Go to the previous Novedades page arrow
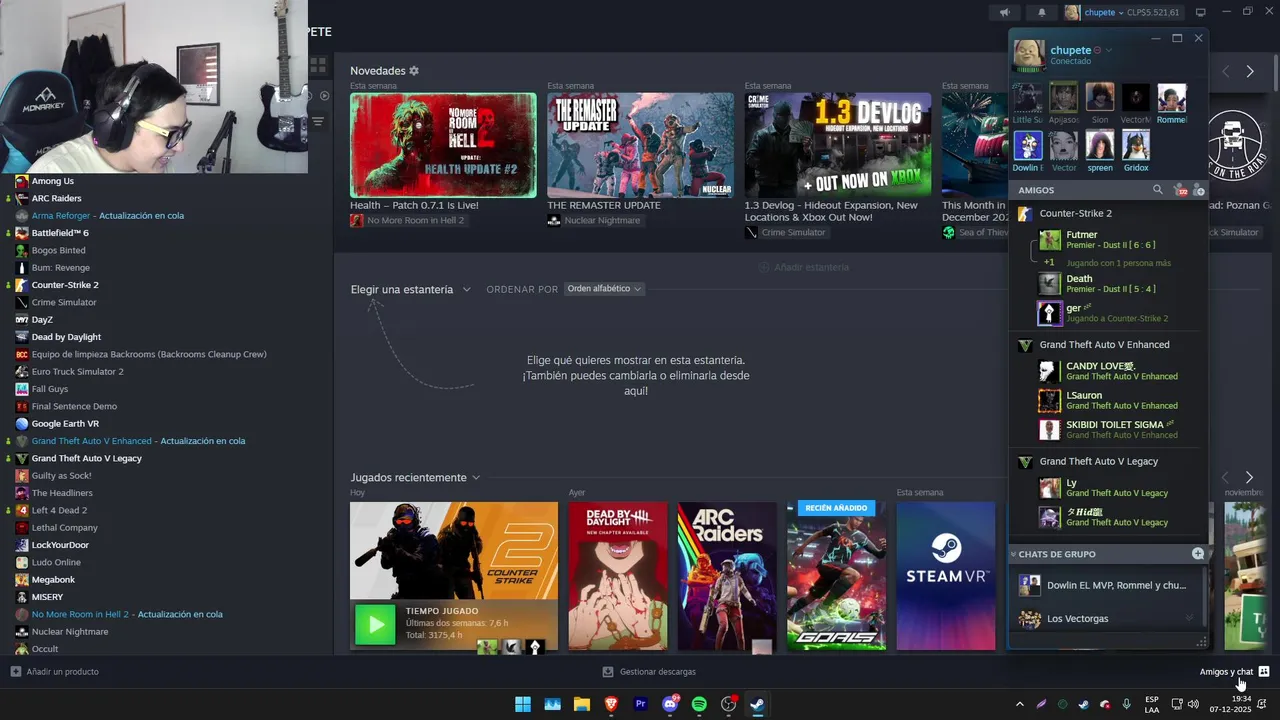This screenshot has height=720, width=1280. click(x=1225, y=71)
